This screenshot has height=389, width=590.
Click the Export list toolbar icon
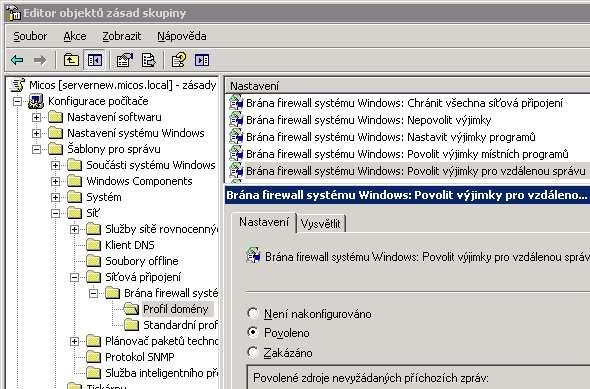[148, 60]
